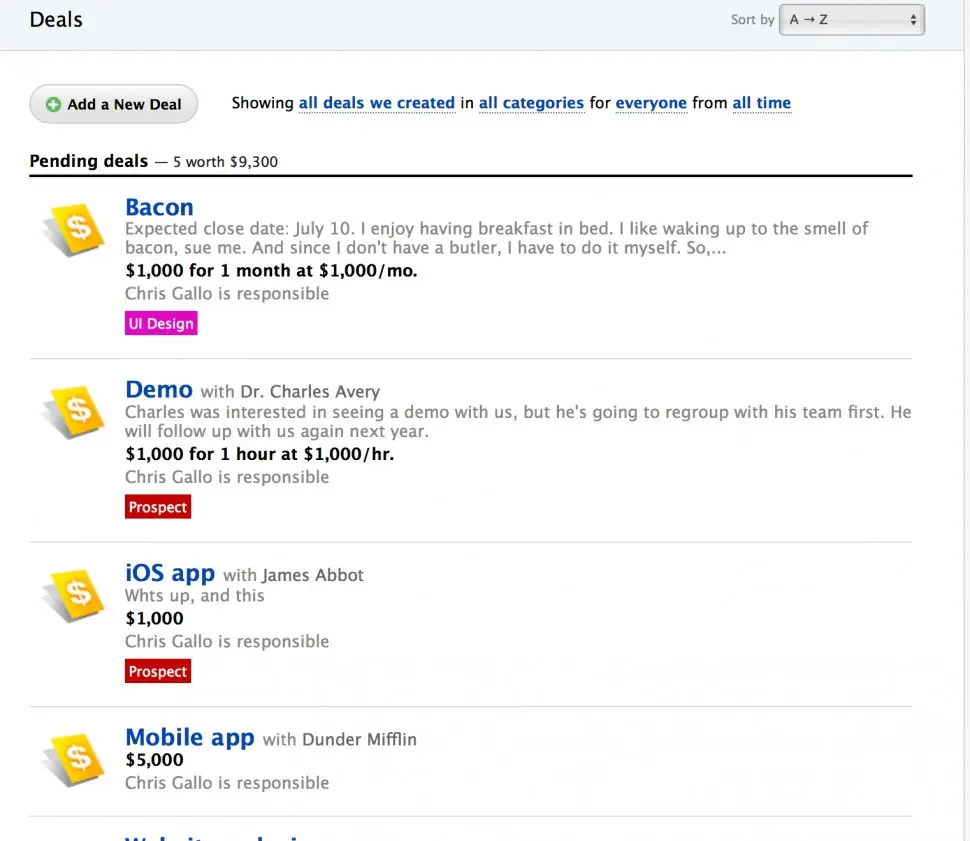This screenshot has height=841, width=970.
Task: Click the green plus icon on Add a New Deal
Action: 54,104
